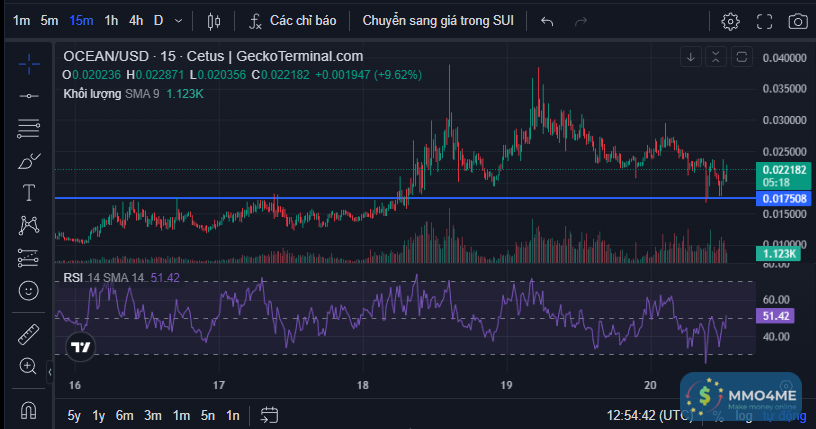Open the go-to-date calendar tool
Viewport: 816px width, 429px height.
click(269, 415)
